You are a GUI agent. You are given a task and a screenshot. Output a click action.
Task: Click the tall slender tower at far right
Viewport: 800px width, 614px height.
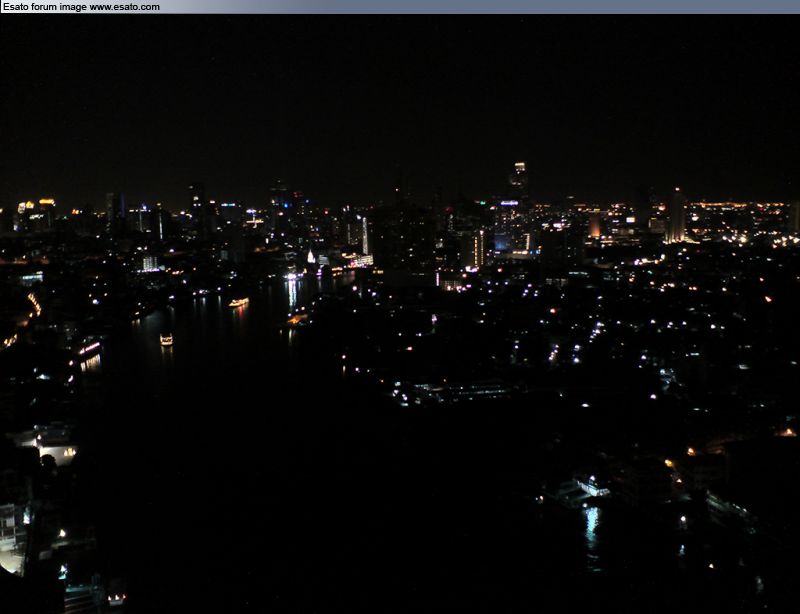(x=677, y=215)
